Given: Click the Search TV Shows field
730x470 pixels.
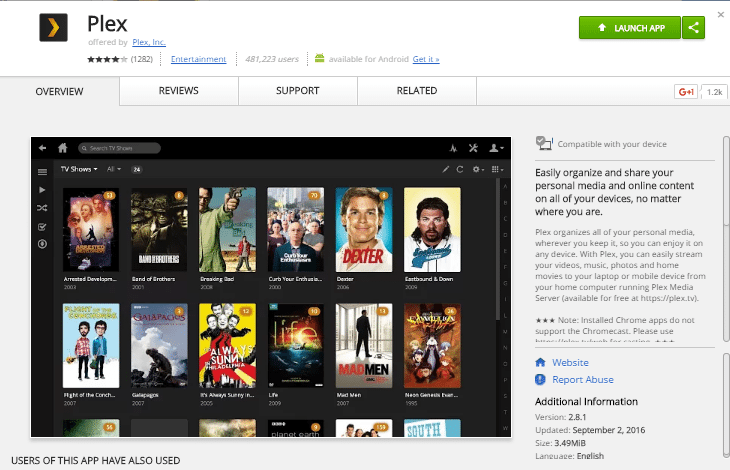Looking at the screenshot, I should point(119,148).
